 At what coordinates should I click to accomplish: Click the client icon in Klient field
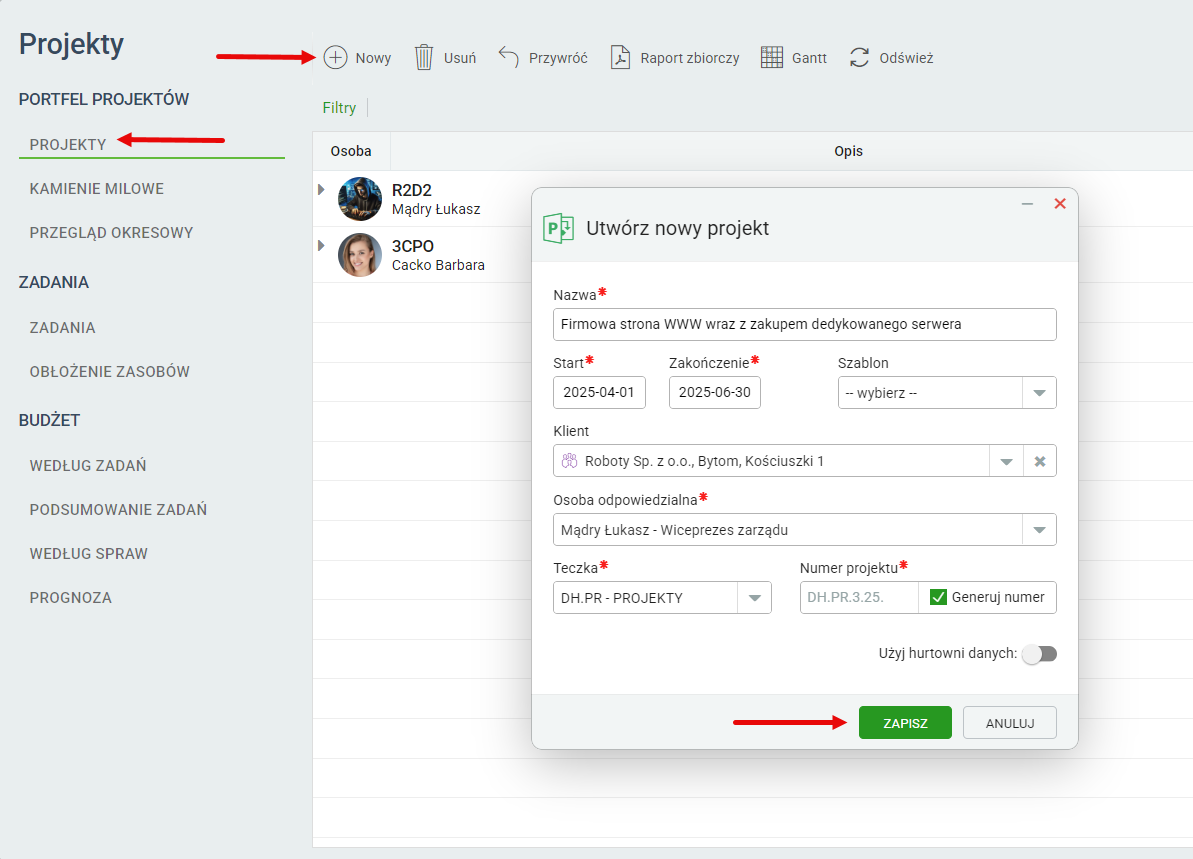[569, 461]
